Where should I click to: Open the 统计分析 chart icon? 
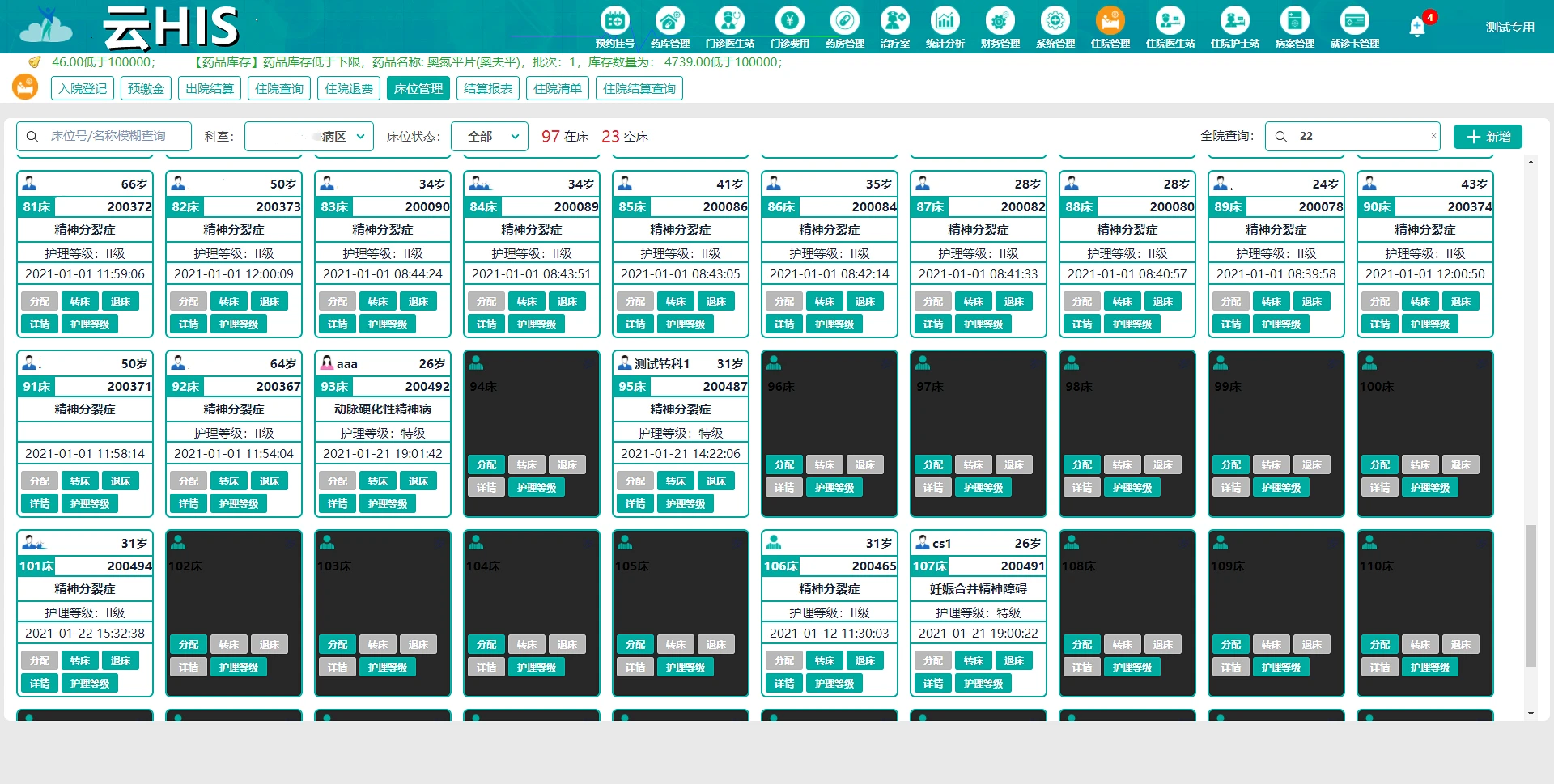click(945, 22)
